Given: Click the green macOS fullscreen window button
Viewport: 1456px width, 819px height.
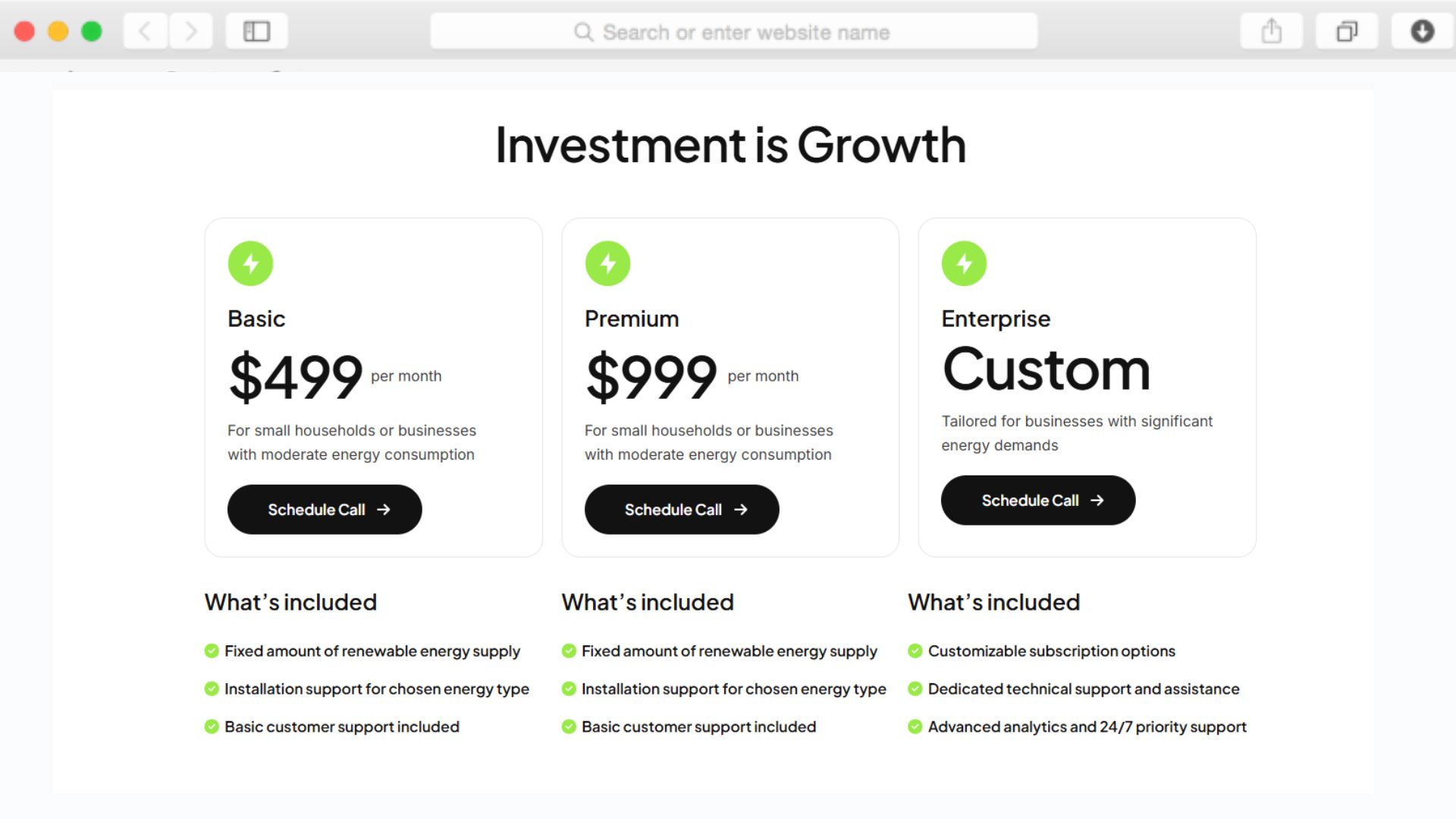Looking at the screenshot, I should coord(92,31).
